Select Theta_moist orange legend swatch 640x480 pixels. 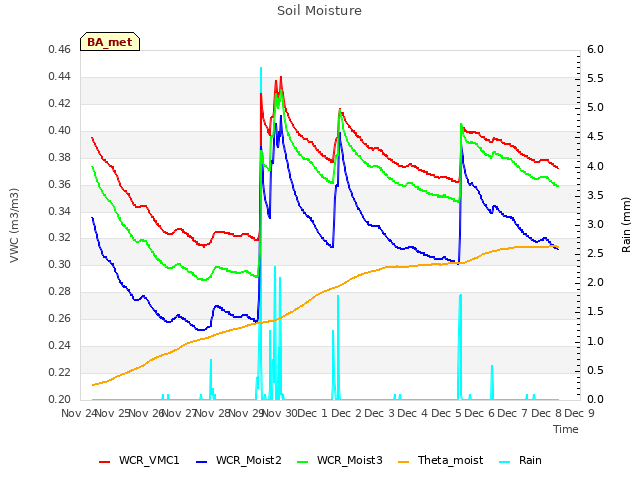point(403,461)
